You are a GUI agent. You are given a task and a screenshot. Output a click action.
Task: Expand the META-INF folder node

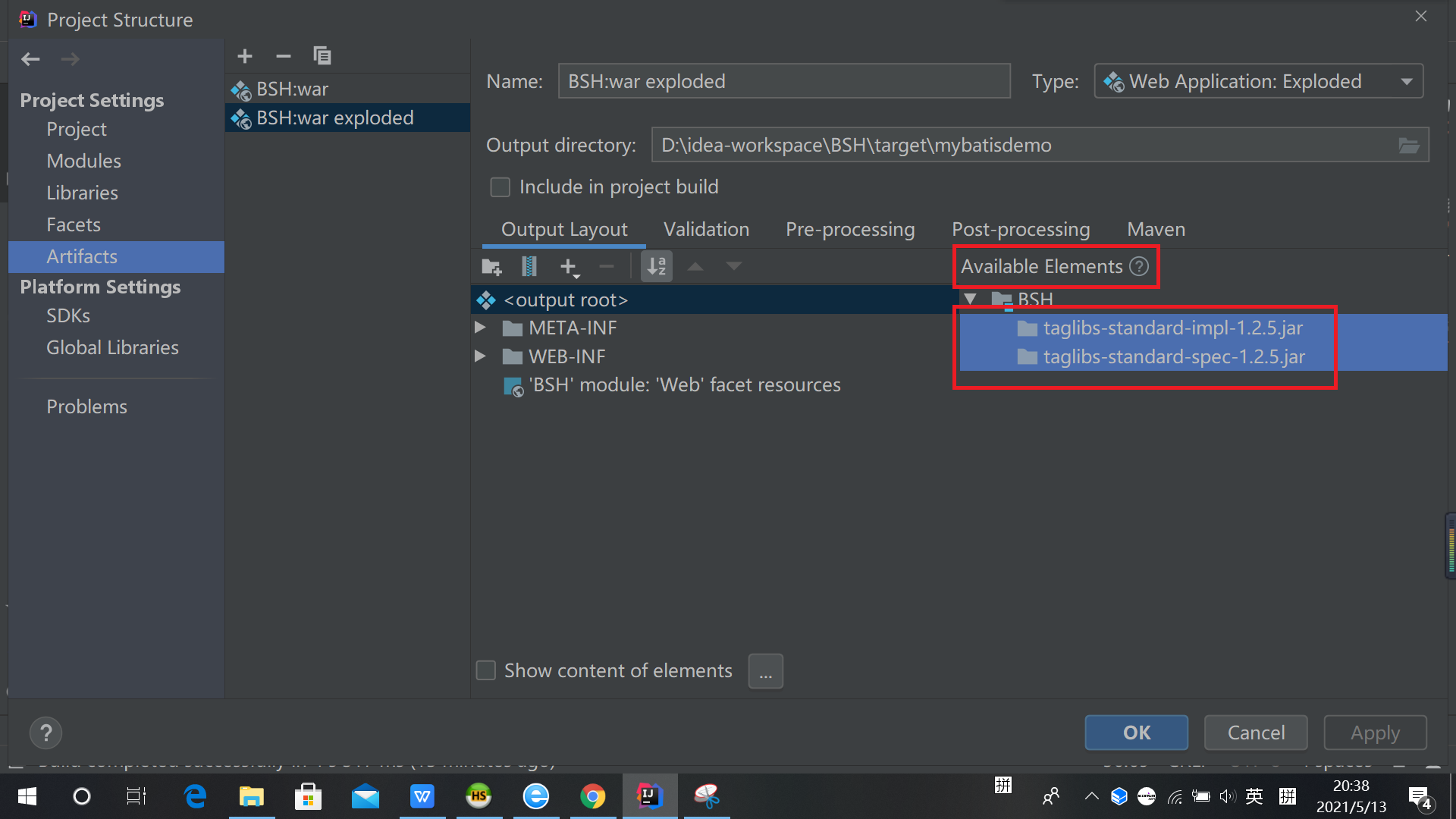coord(480,328)
